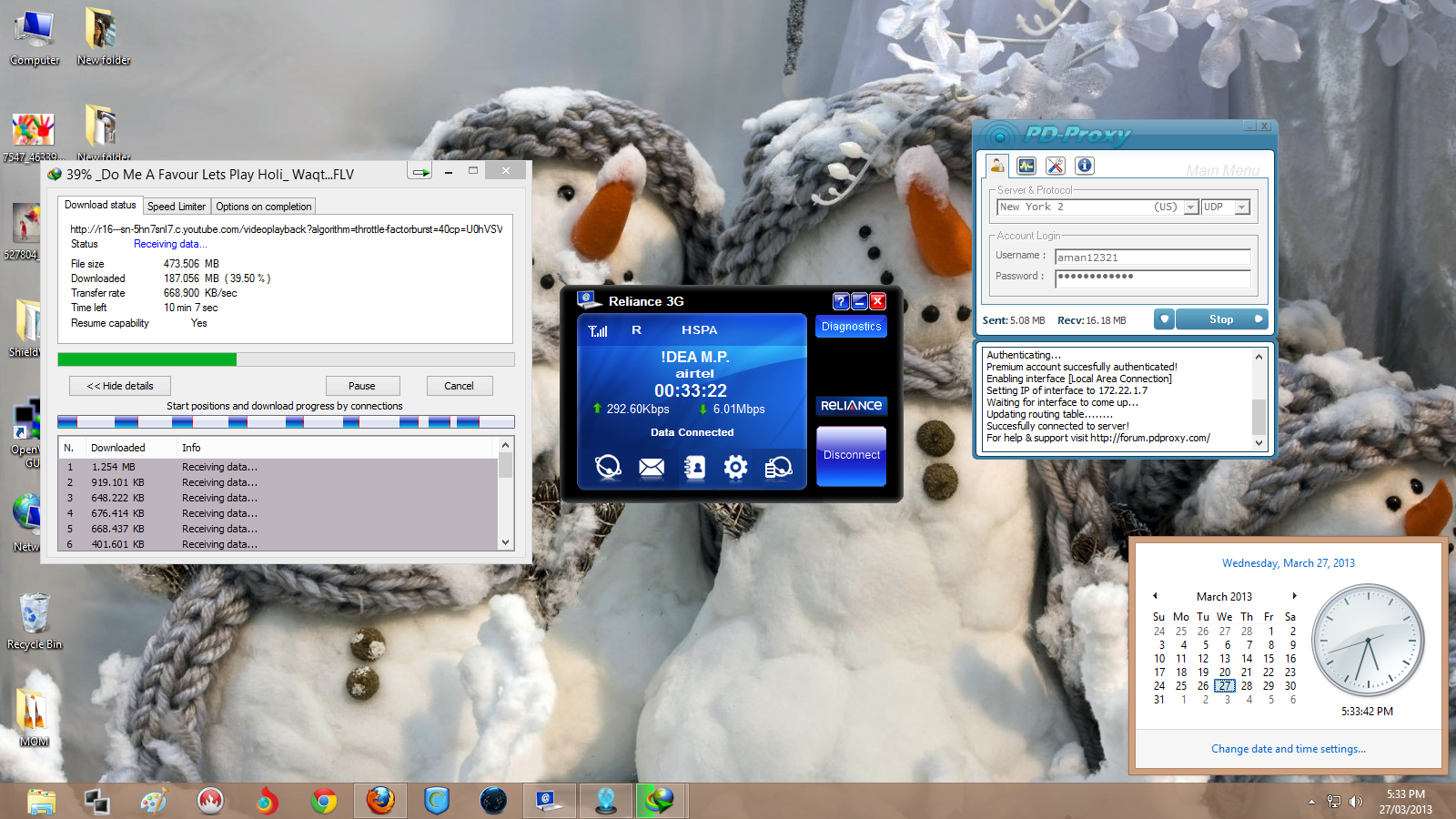This screenshot has width=1456, height=819.
Task: Click the taskbar clock showing 5:33 PM
Action: click(1405, 802)
